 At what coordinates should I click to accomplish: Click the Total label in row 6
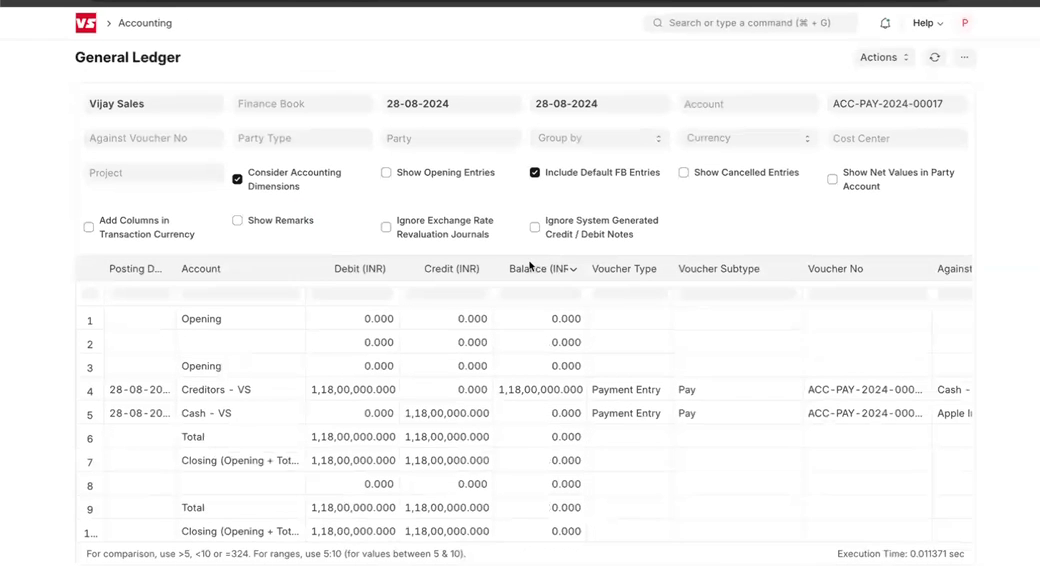193,437
